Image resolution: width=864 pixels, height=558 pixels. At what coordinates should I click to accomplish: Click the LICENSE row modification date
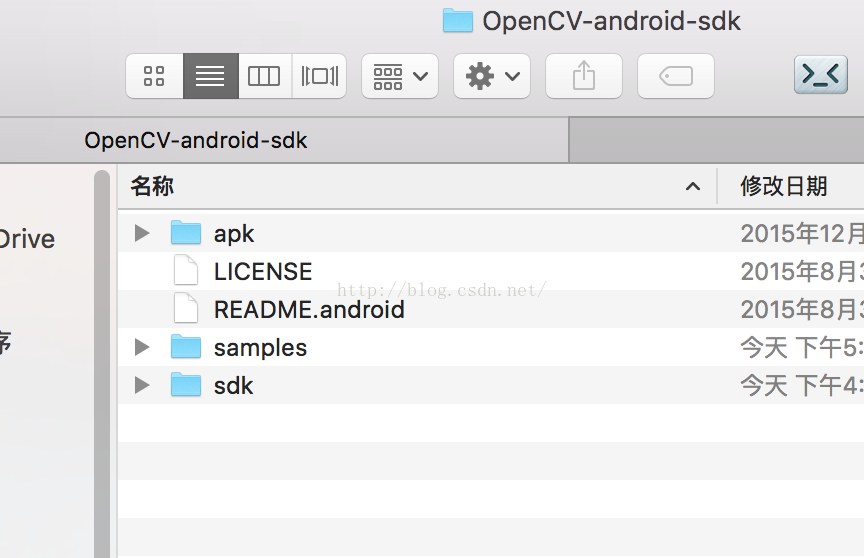click(x=802, y=272)
